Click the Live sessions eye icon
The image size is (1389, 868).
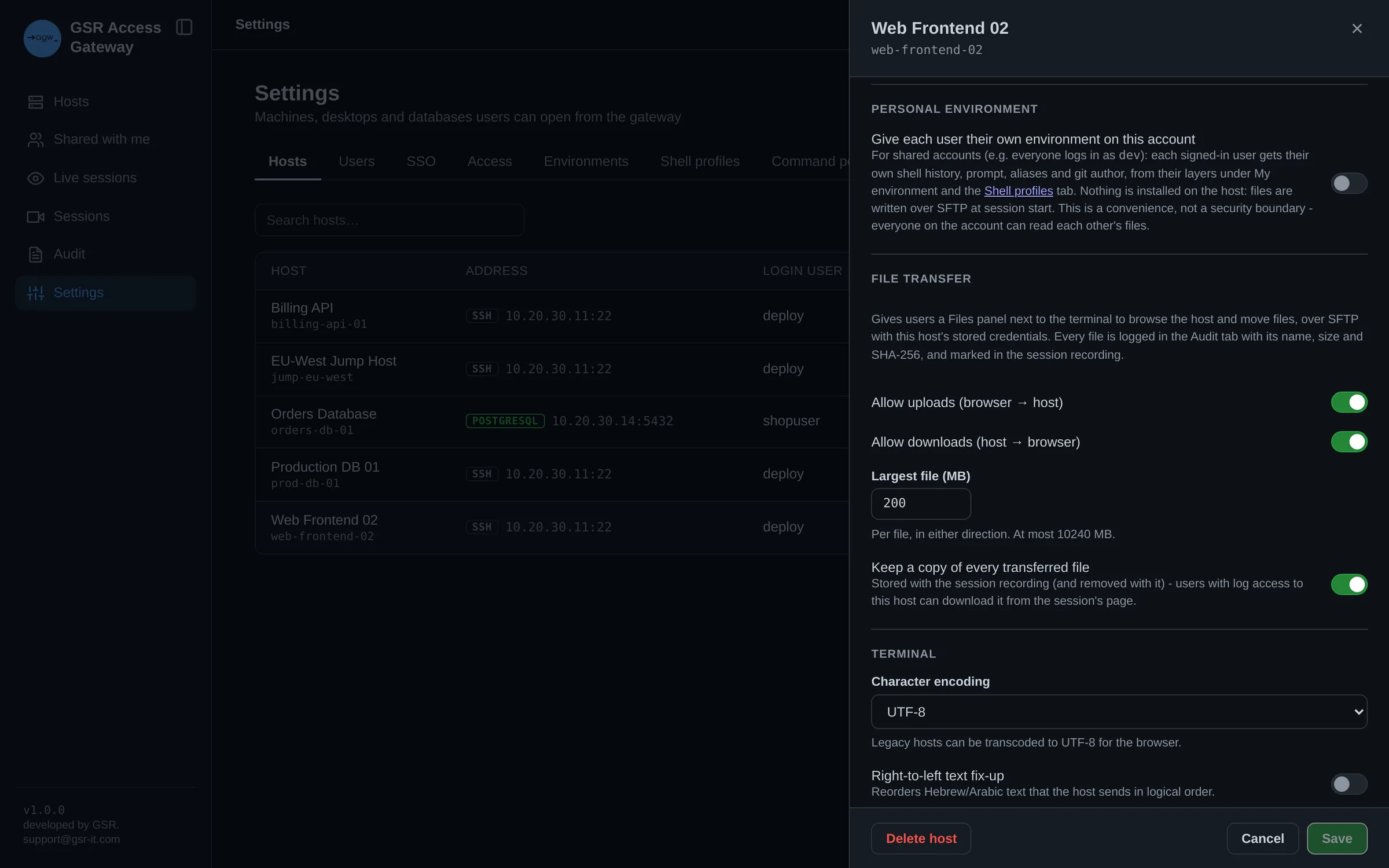[x=35, y=178]
